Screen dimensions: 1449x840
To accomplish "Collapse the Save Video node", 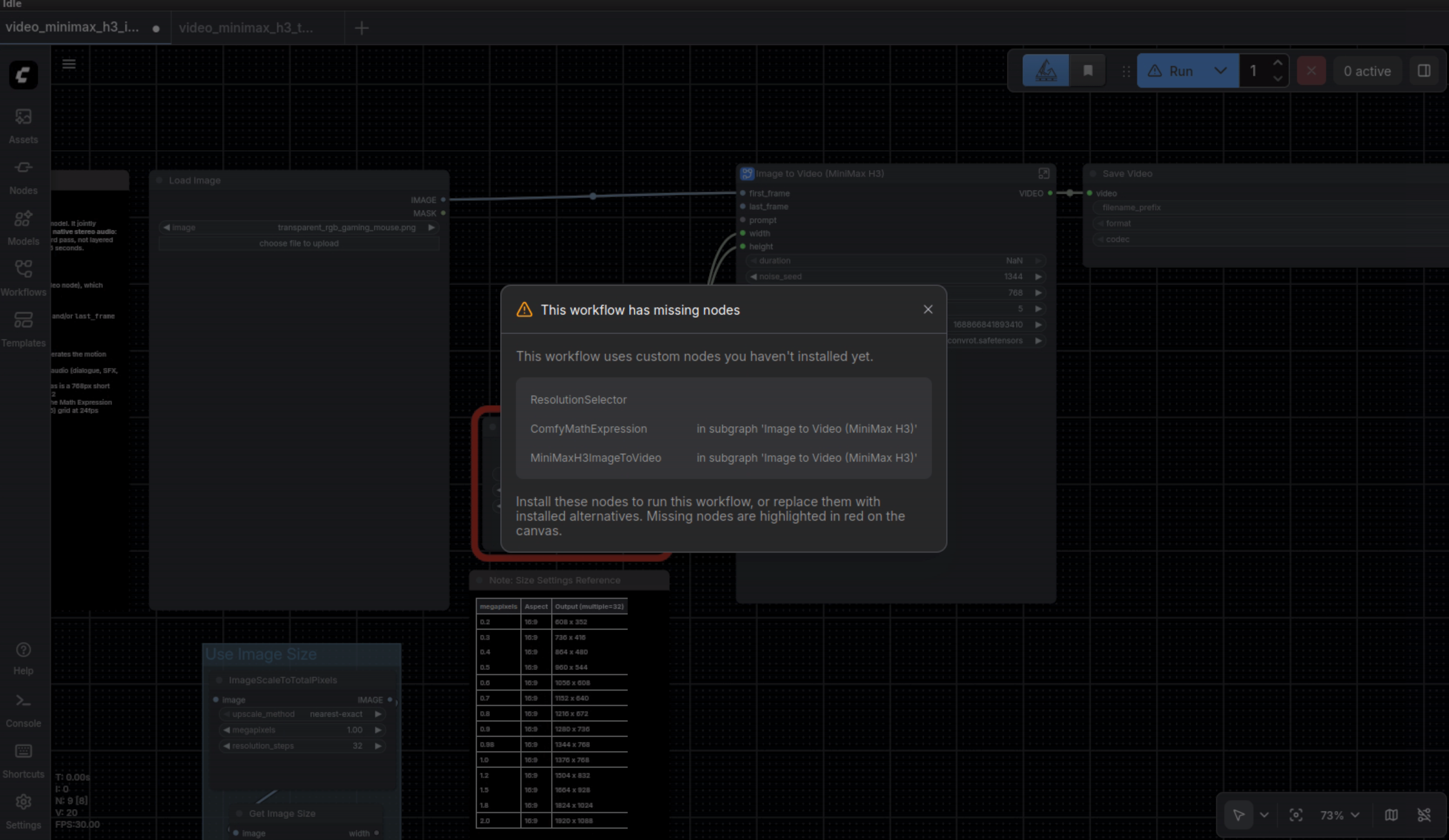I will [1093, 174].
